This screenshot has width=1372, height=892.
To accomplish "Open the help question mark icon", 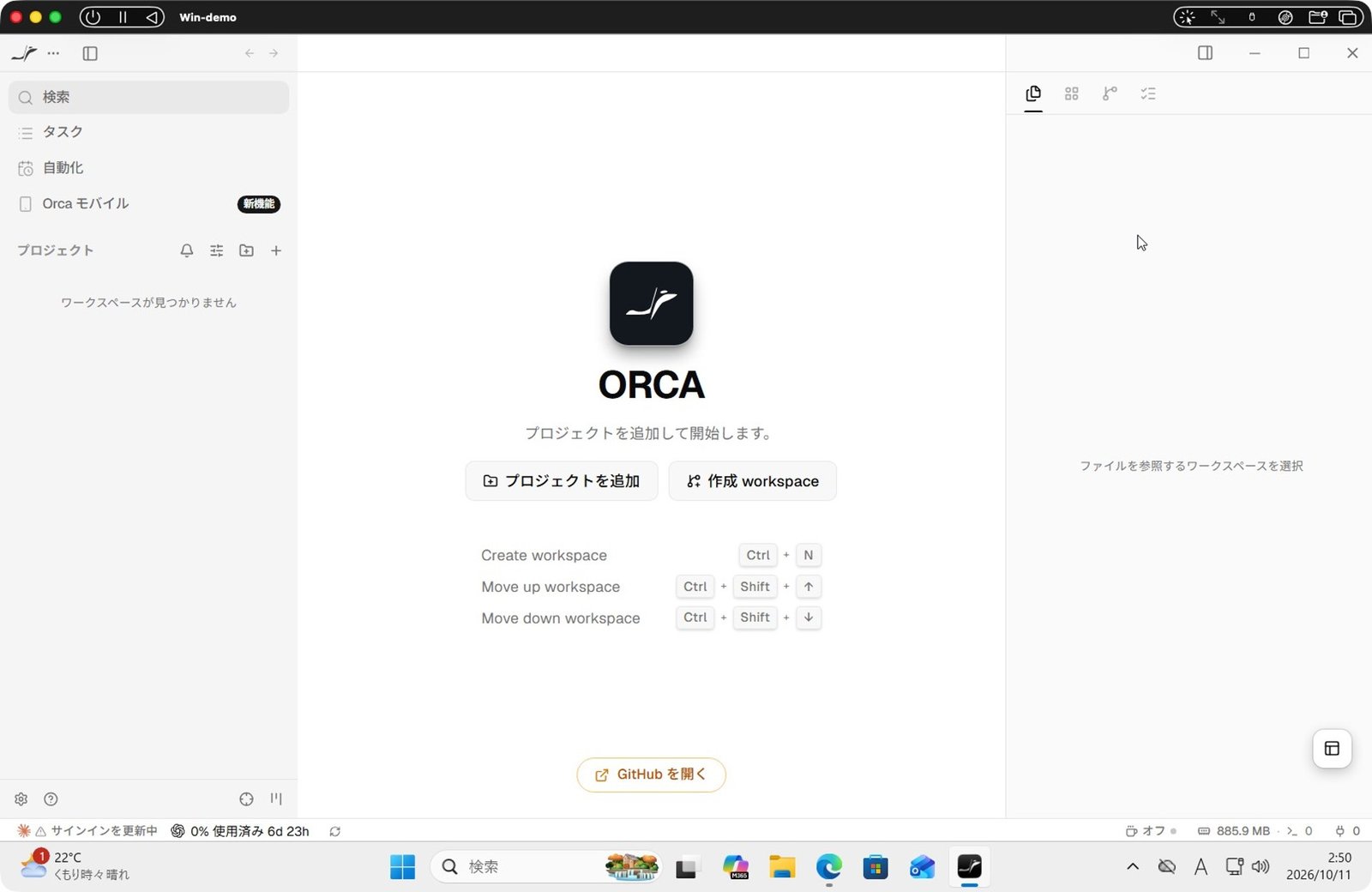I will pyautogui.click(x=51, y=799).
